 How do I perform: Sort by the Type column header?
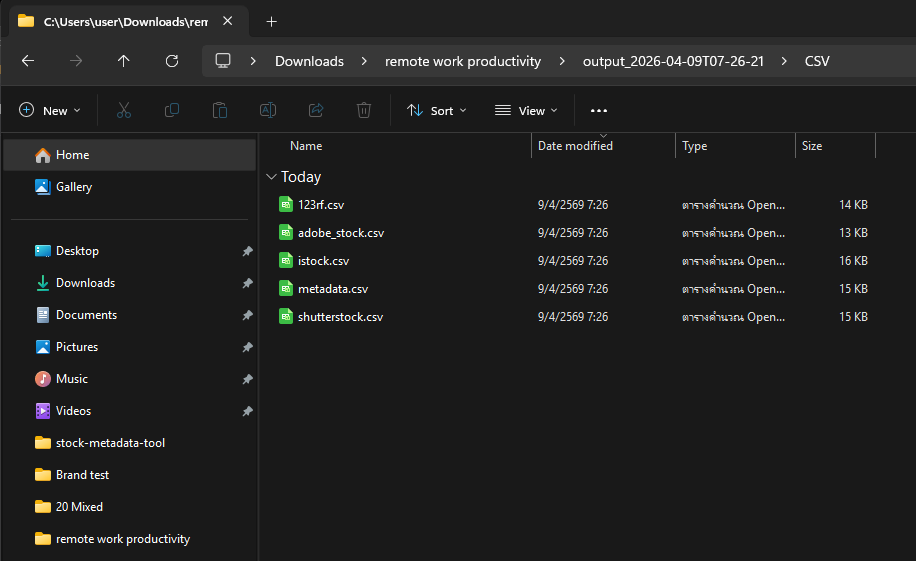pyautogui.click(x=694, y=146)
